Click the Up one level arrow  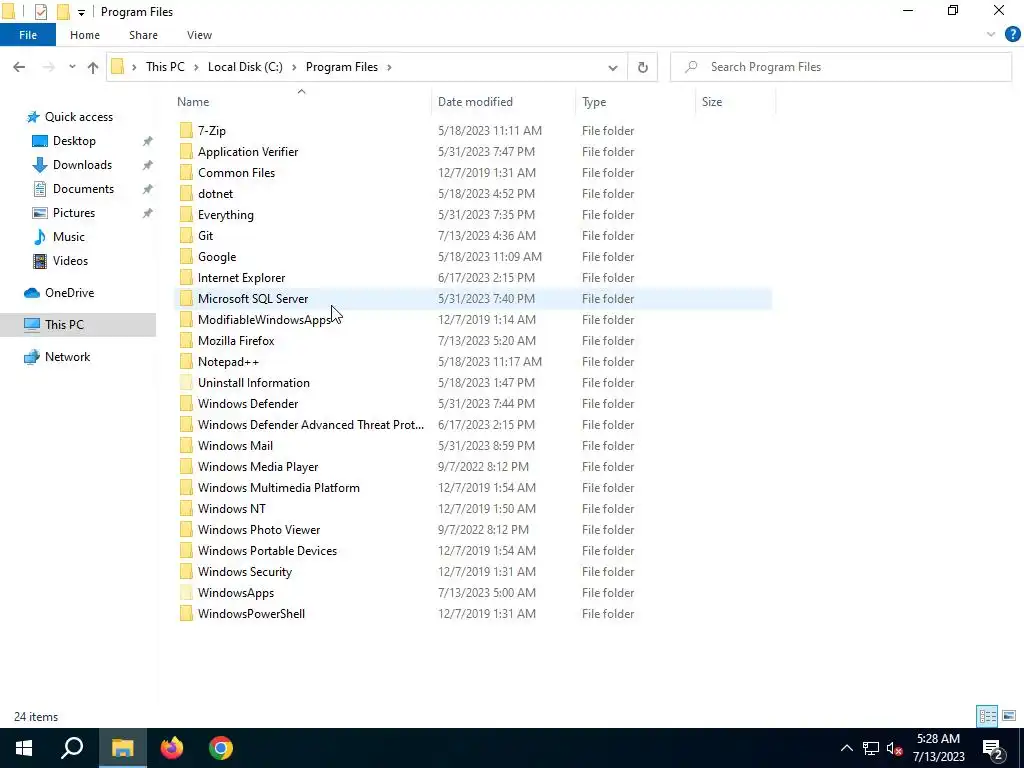tap(93, 67)
